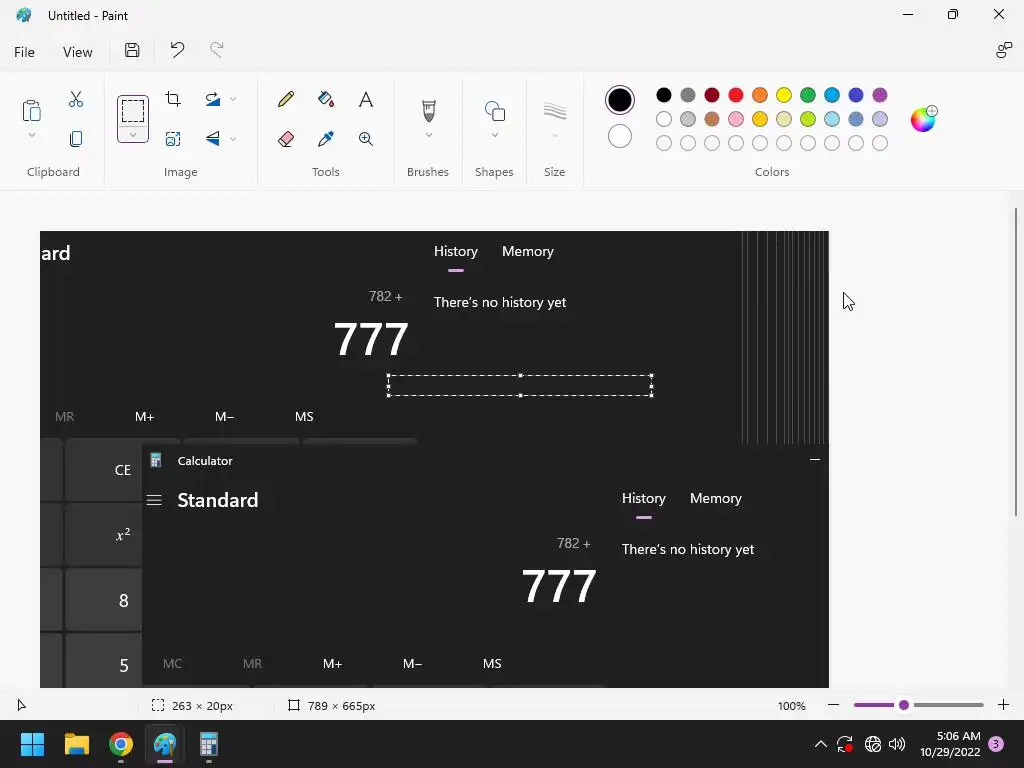Screen dimensions: 1024x768
Task: Click the Shapes gallery icon
Action: tap(494, 111)
